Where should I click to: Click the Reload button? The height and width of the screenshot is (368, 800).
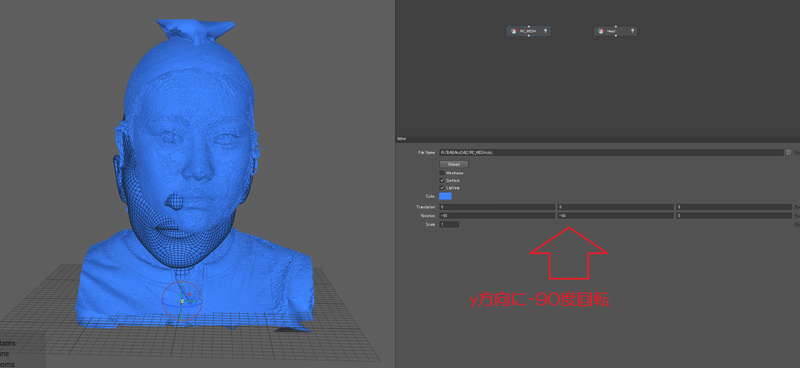point(454,164)
